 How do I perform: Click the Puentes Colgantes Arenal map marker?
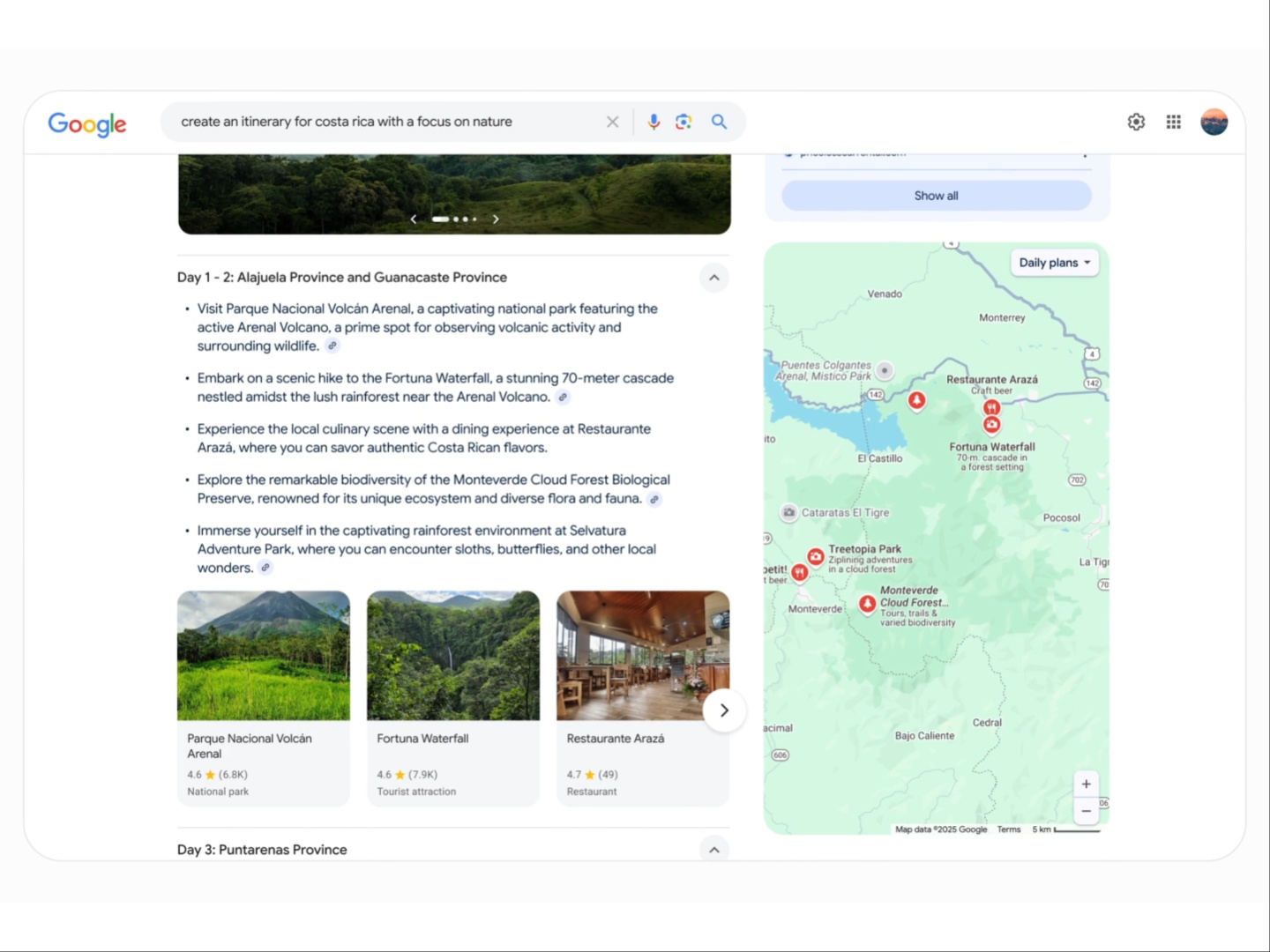pyautogui.click(x=885, y=370)
